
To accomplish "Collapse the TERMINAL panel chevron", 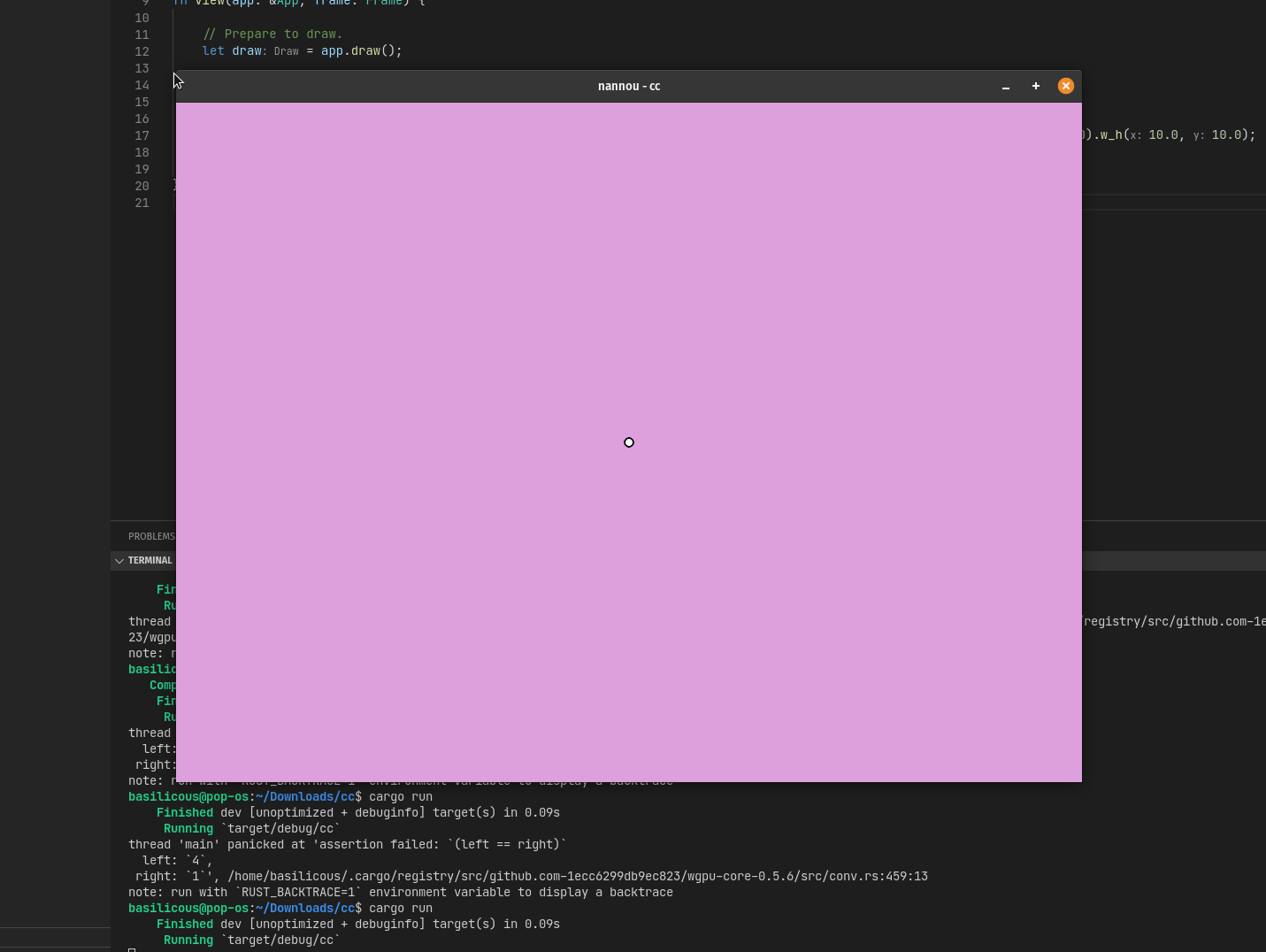I will [x=119, y=561].
